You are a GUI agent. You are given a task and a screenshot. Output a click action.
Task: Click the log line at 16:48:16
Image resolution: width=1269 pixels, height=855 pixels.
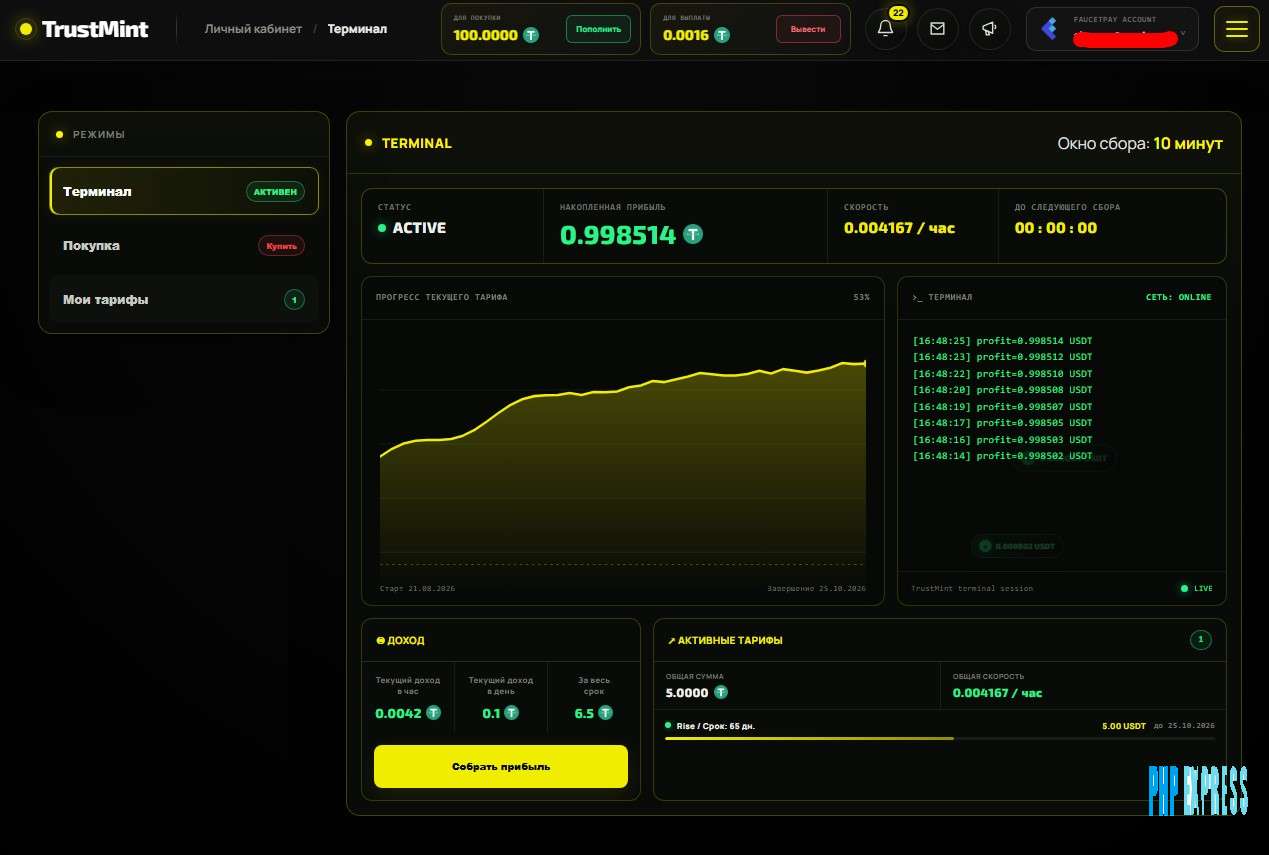(x=1002, y=440)
